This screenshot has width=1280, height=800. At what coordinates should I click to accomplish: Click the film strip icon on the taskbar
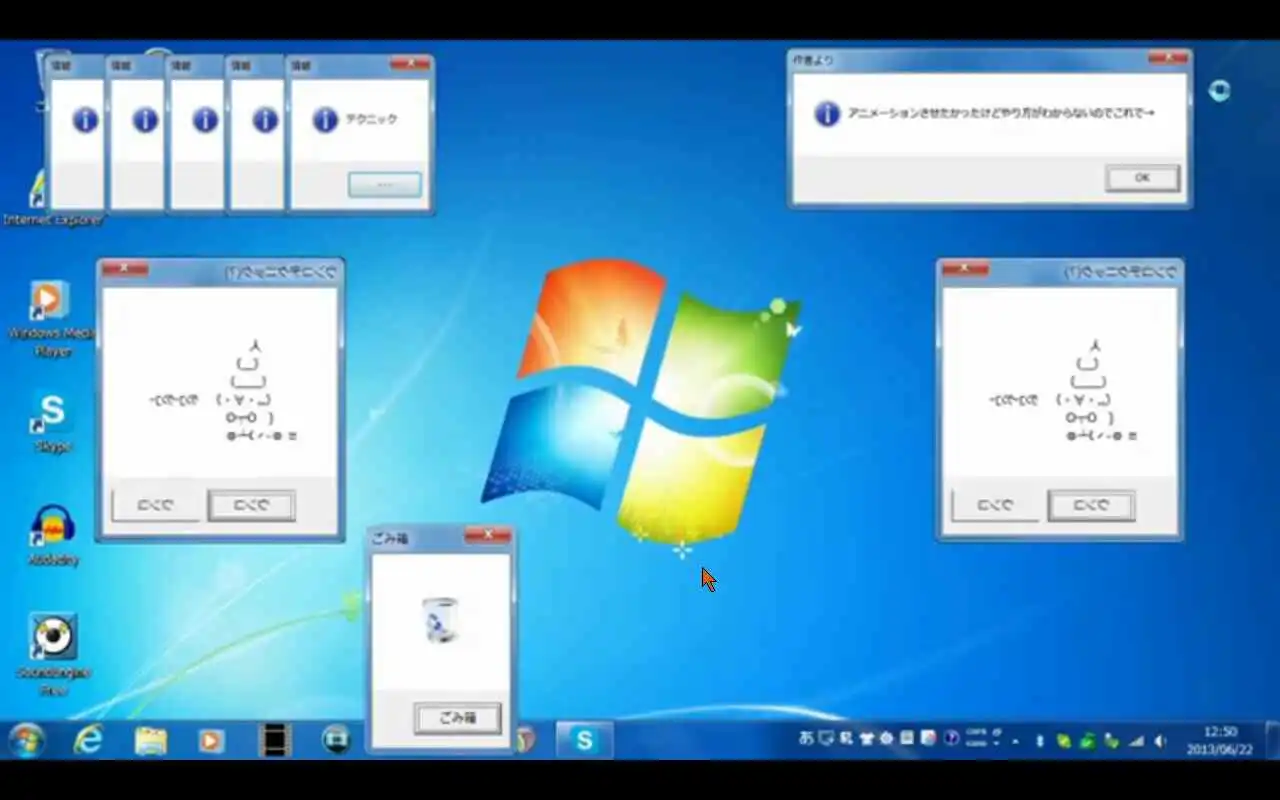pos(273,740)
